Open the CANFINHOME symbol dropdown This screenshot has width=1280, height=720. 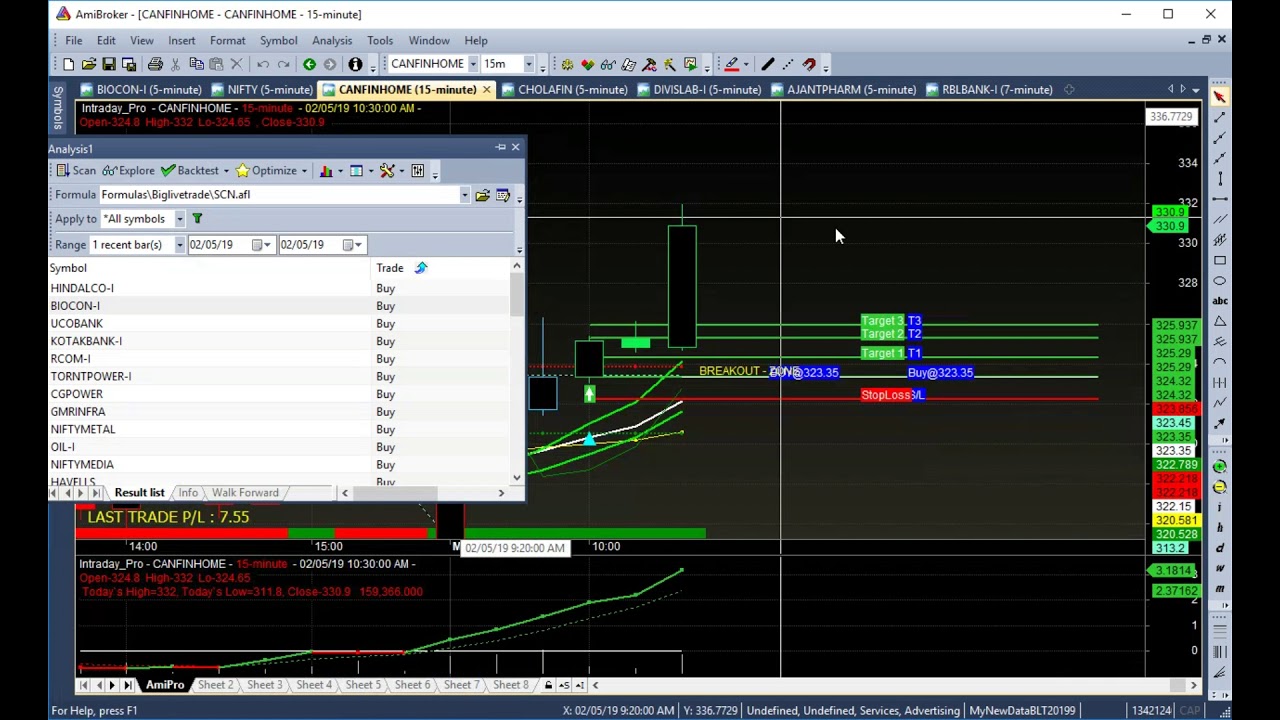pyautogui.click(x=473, y=64)
